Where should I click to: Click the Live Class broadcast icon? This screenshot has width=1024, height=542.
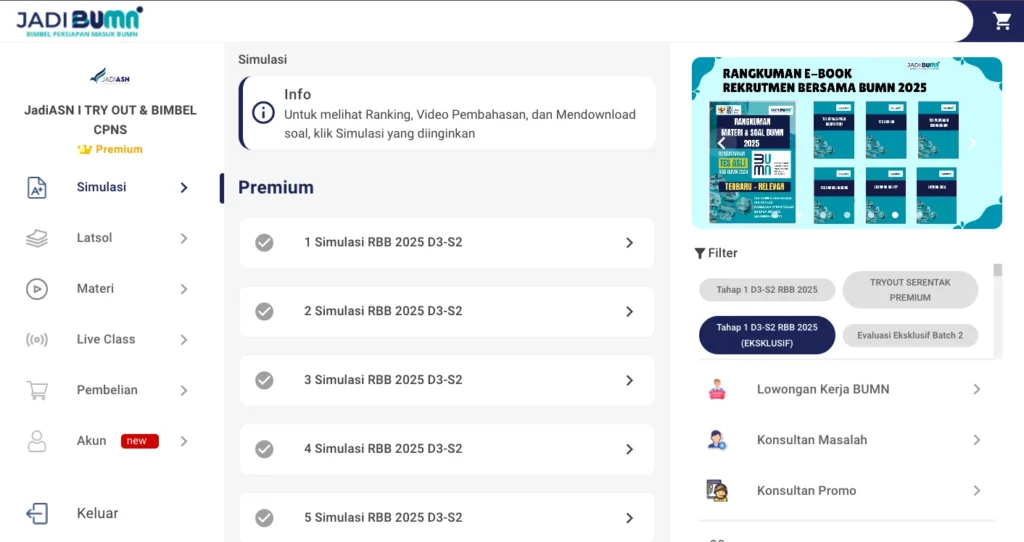coord(37,340)
